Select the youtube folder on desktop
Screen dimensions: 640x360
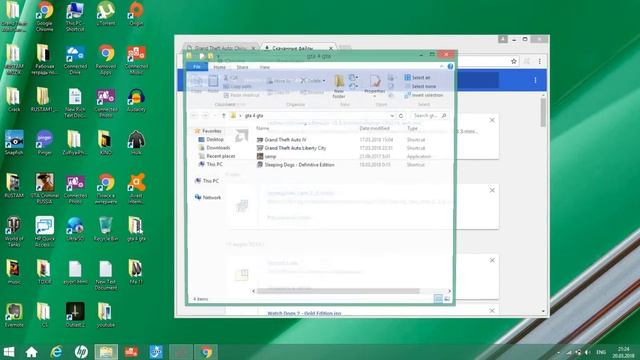click(106, 316)
